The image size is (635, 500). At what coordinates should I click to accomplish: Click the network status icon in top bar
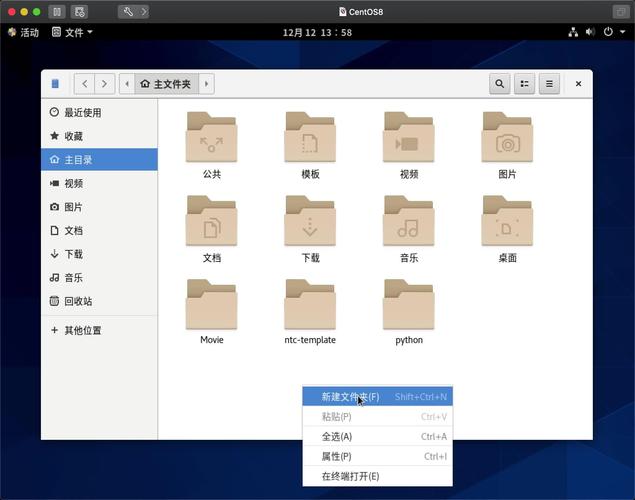(573, 32)
